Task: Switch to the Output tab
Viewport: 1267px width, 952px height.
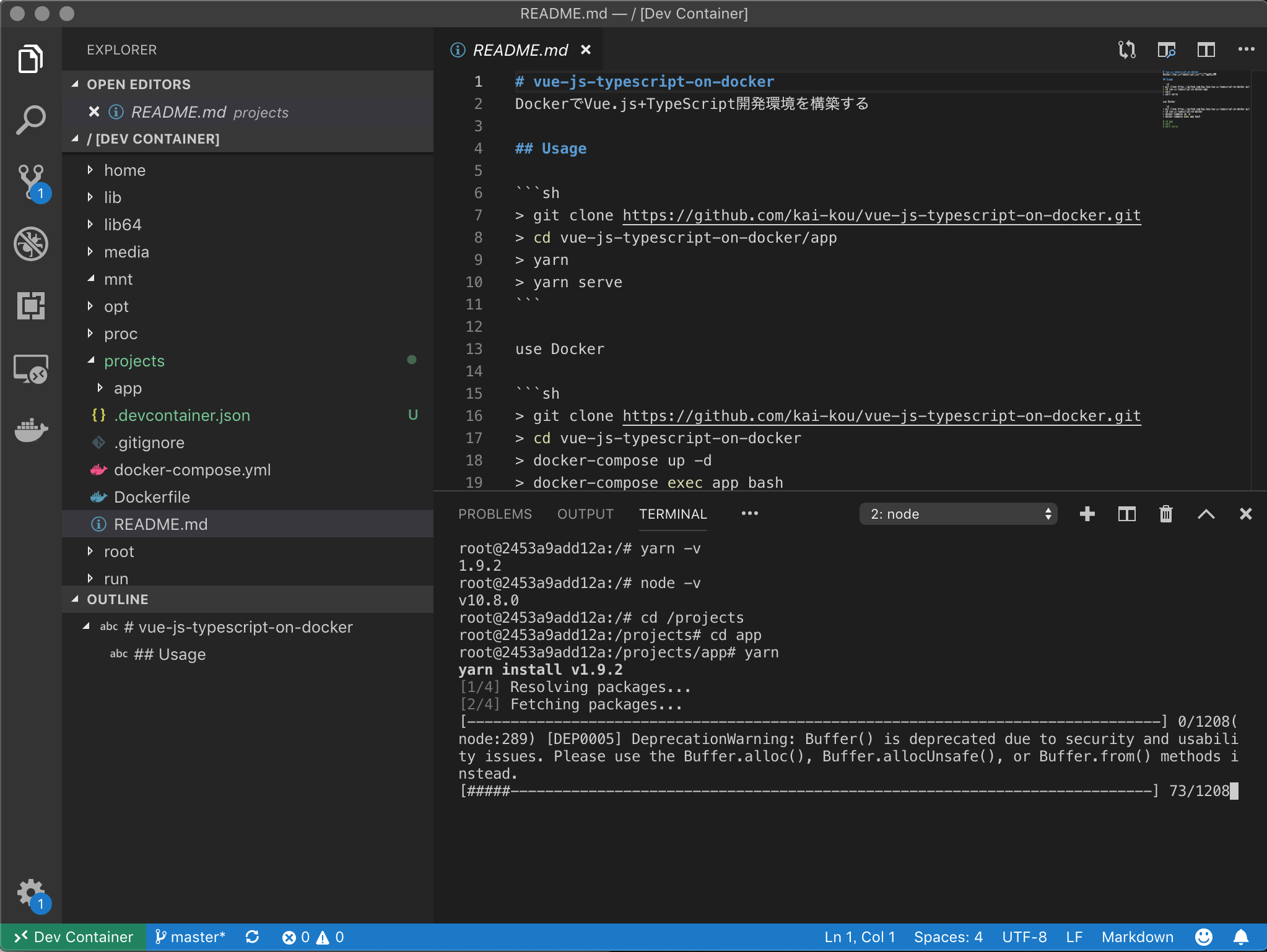Action: [x=585, y=514]
